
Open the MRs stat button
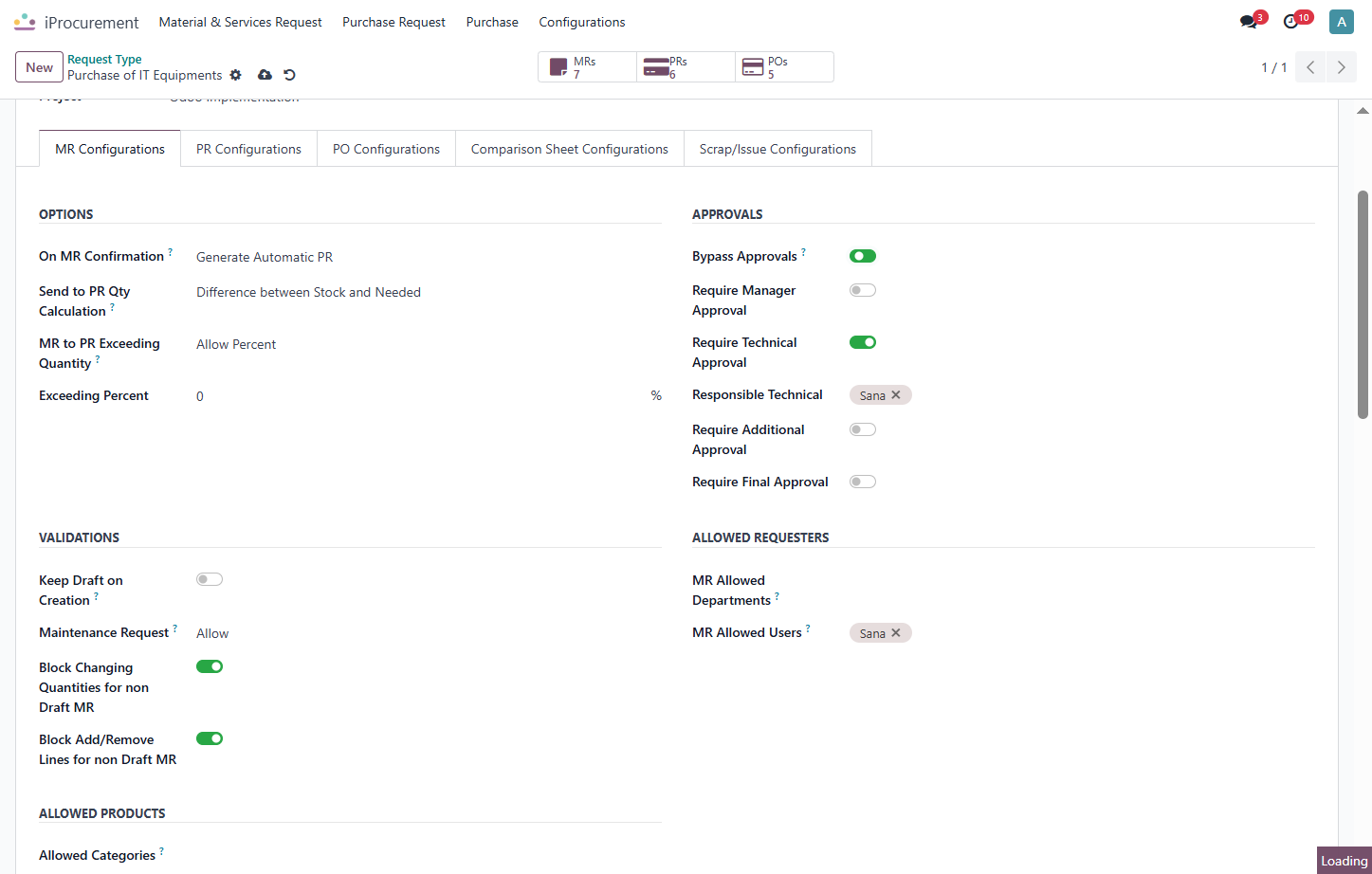(x=588, y=67)
